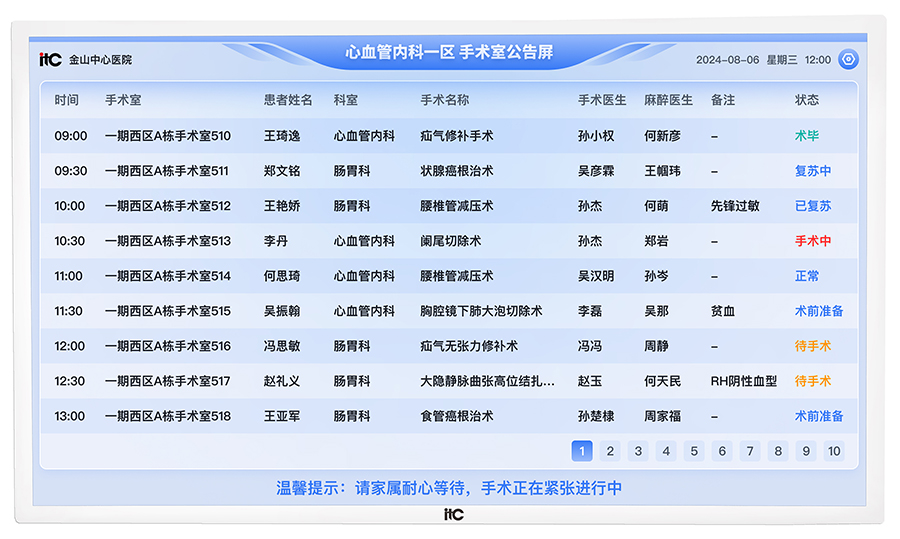Click patient name 何思琦

[282, 276]
